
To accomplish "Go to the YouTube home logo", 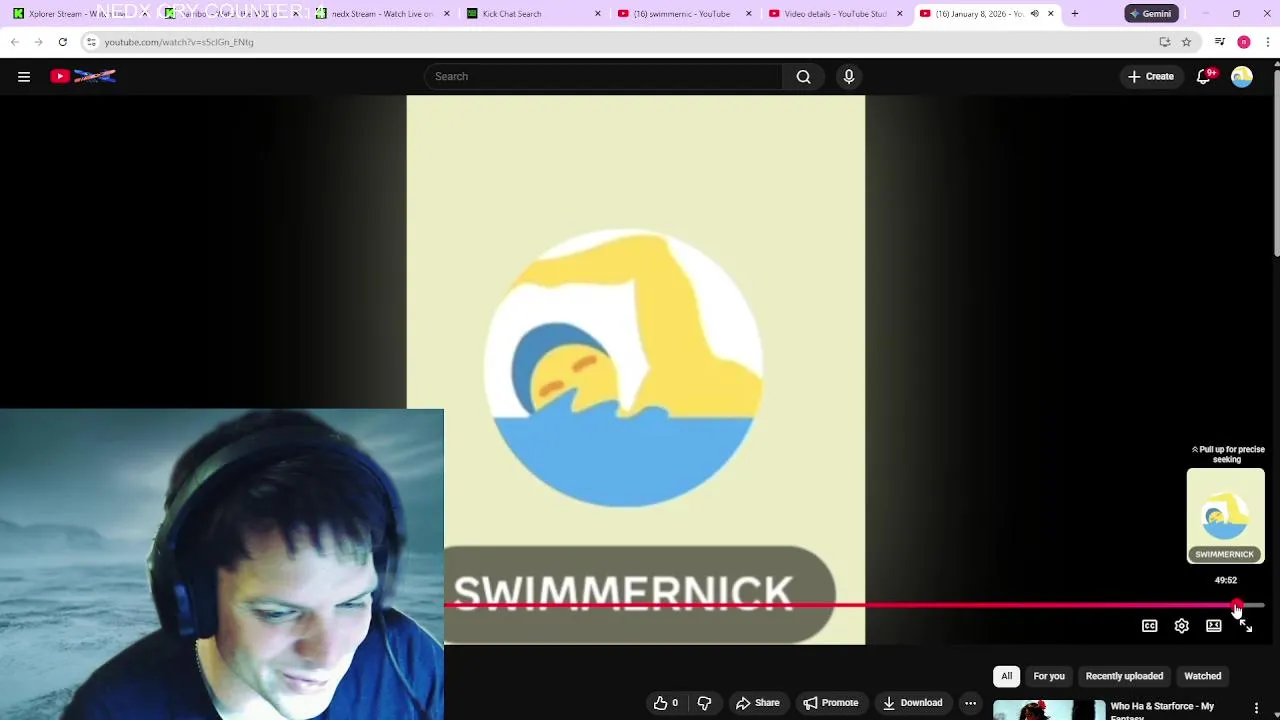I will (x=84, y=76).
